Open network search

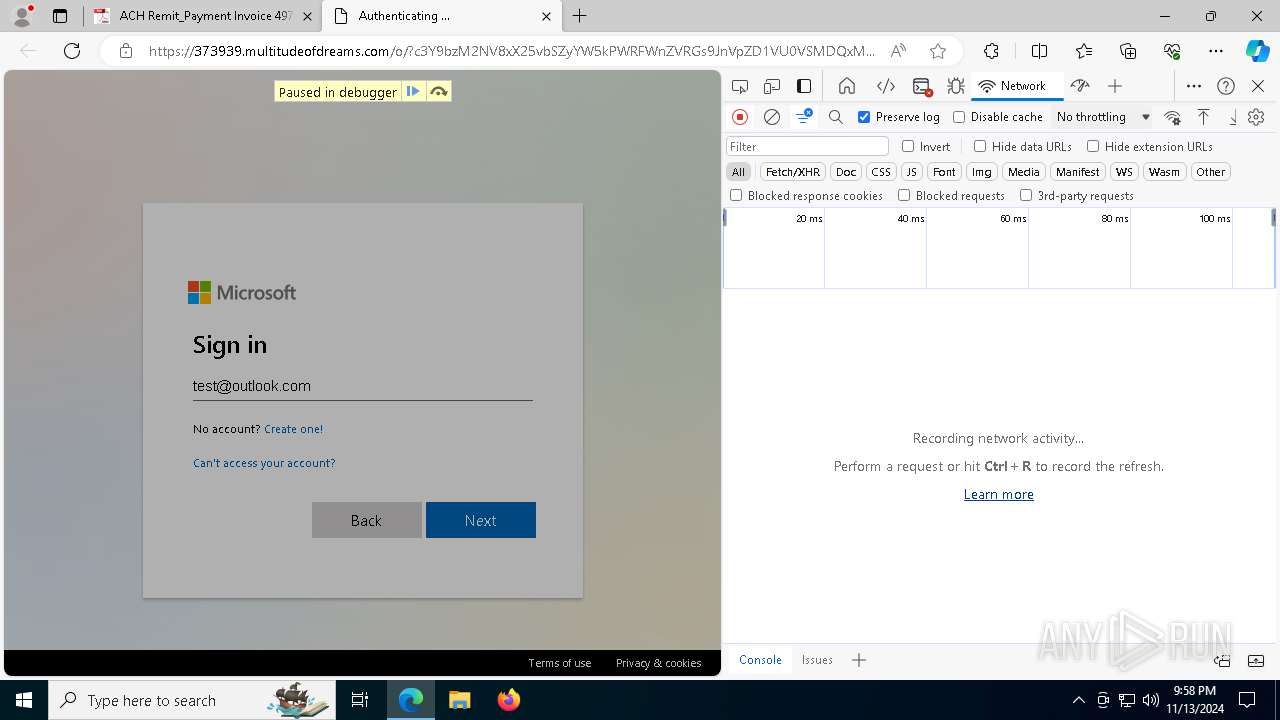click(836, 117)
